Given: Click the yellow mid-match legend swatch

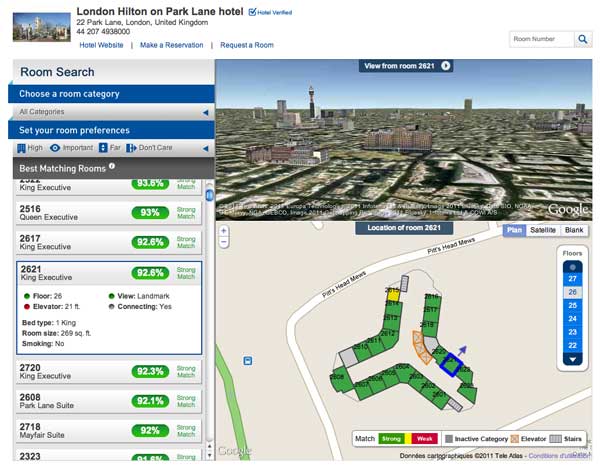Looking at the screenshot, I should (x=408, y=439).
